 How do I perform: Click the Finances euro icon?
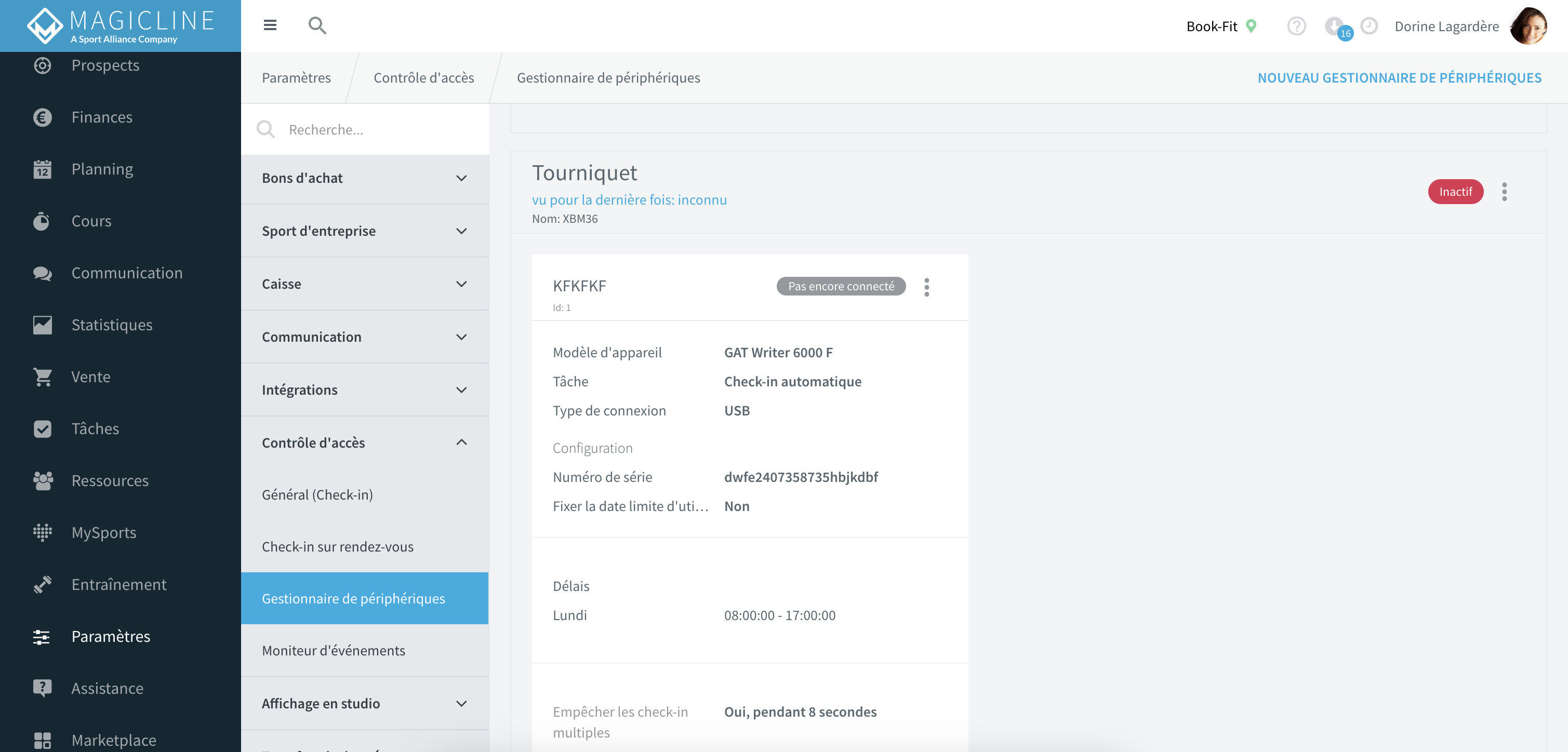(x=42, y=117)
